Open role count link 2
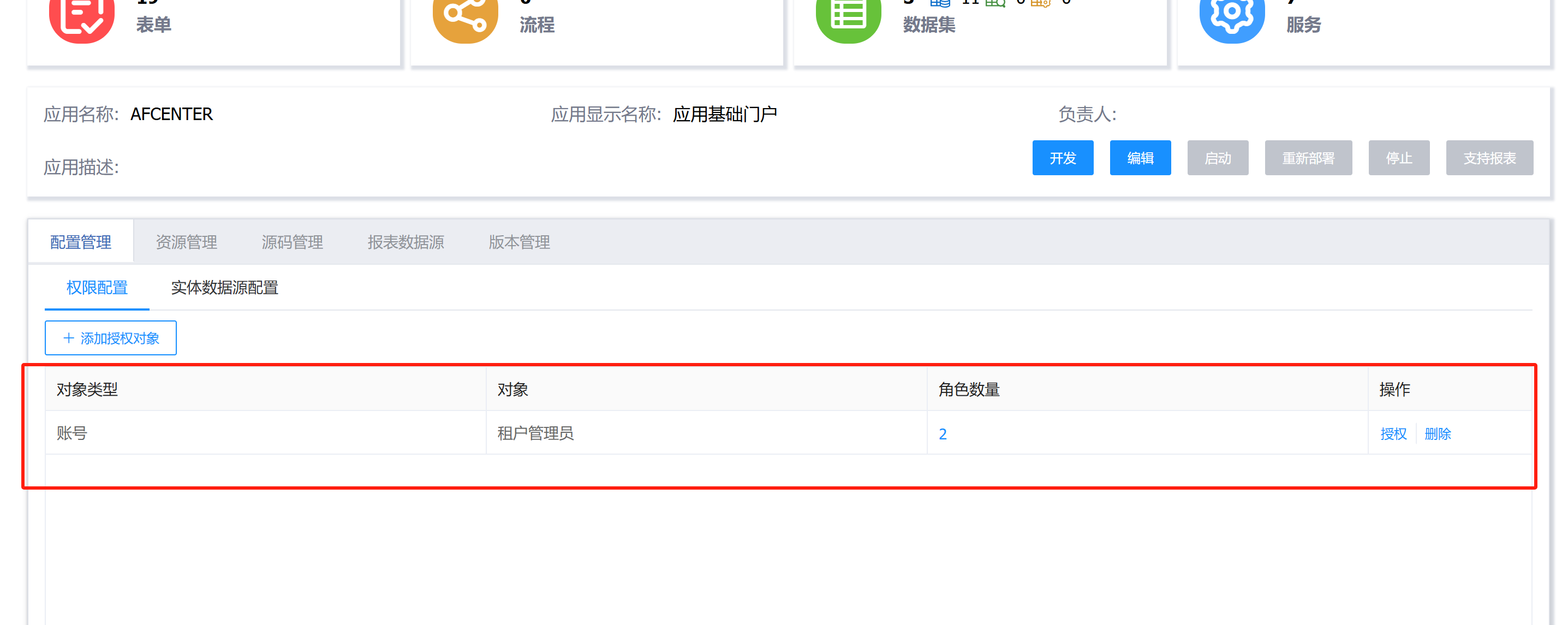 coord(942,434)
